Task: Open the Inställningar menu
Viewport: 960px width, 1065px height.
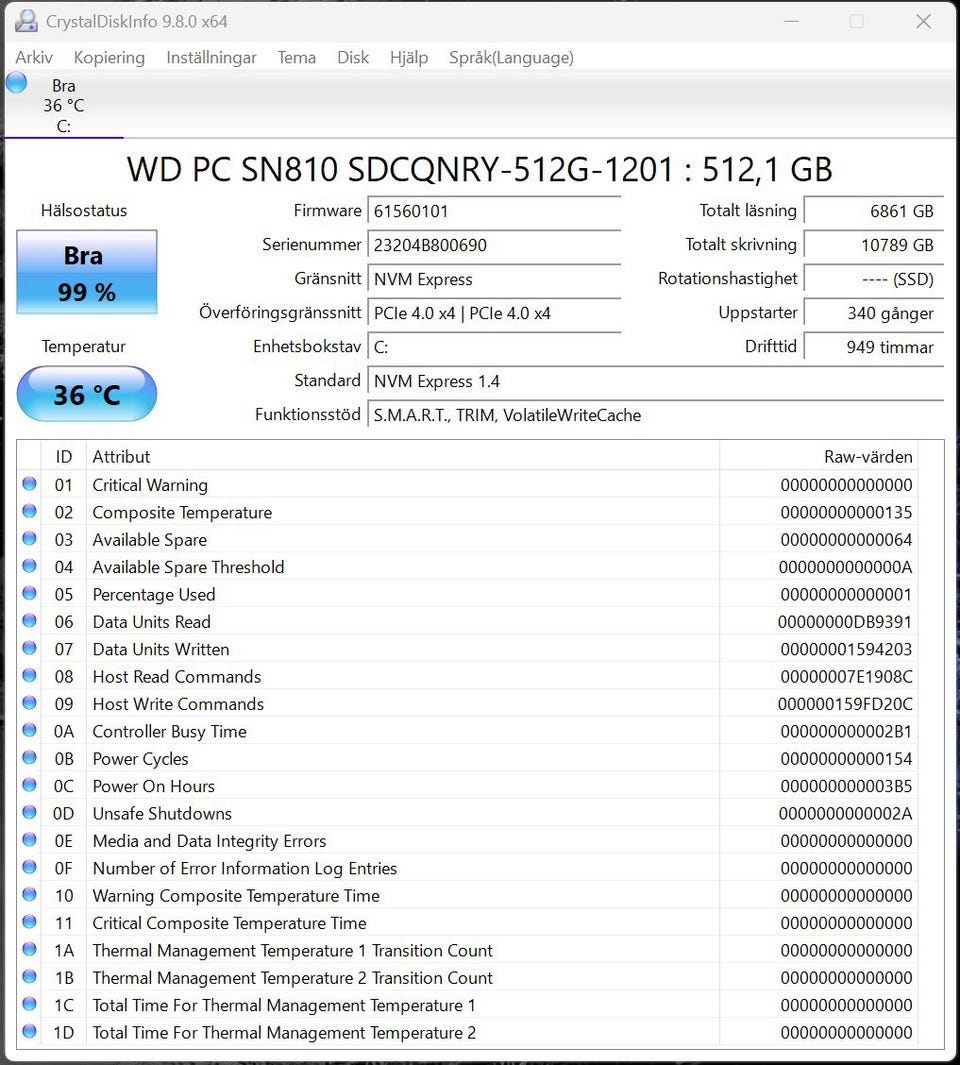Action: [x=211, y=58]
